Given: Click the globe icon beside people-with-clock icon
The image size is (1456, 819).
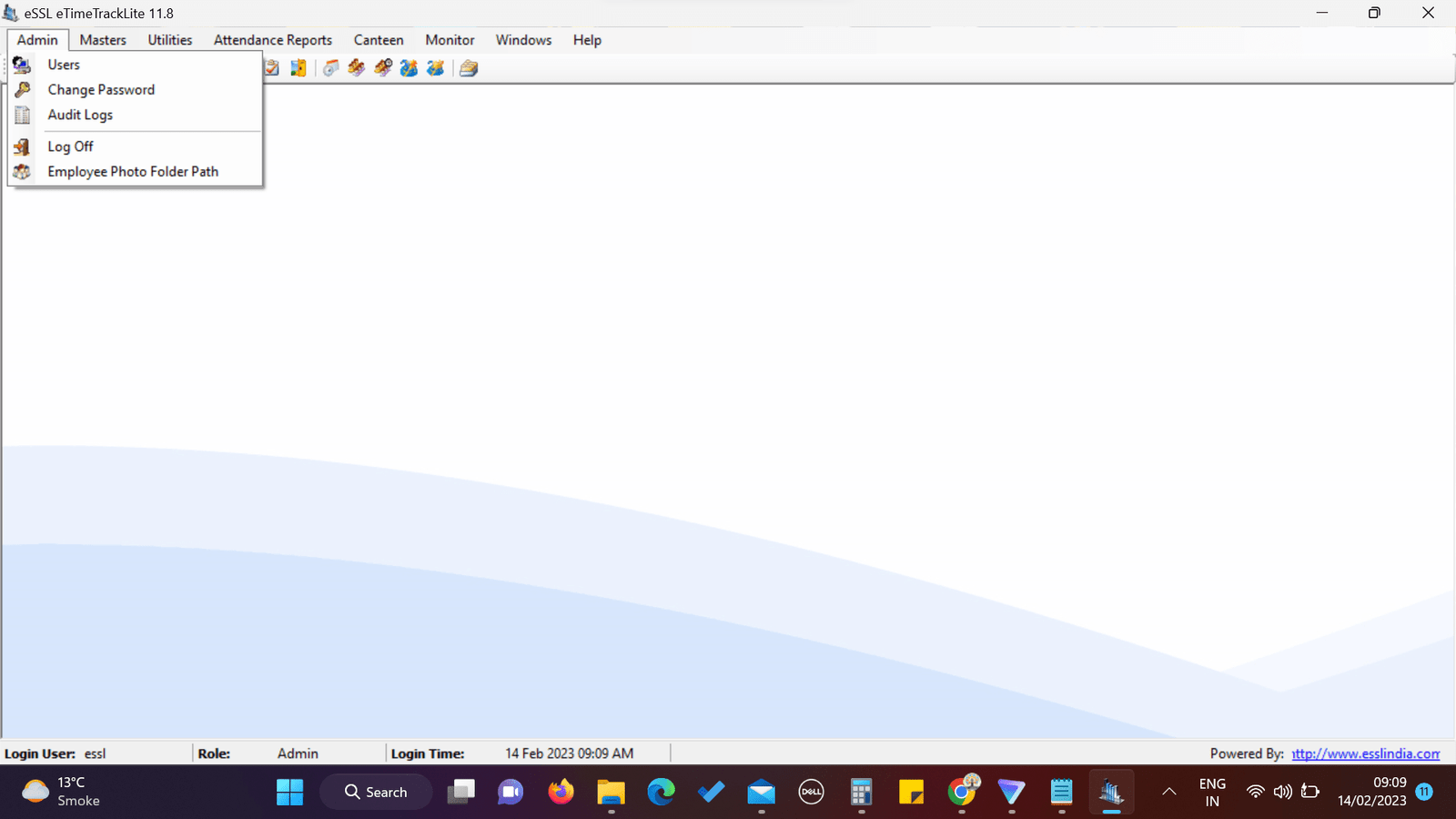Looking at the screenshot, I should [409, 68].
